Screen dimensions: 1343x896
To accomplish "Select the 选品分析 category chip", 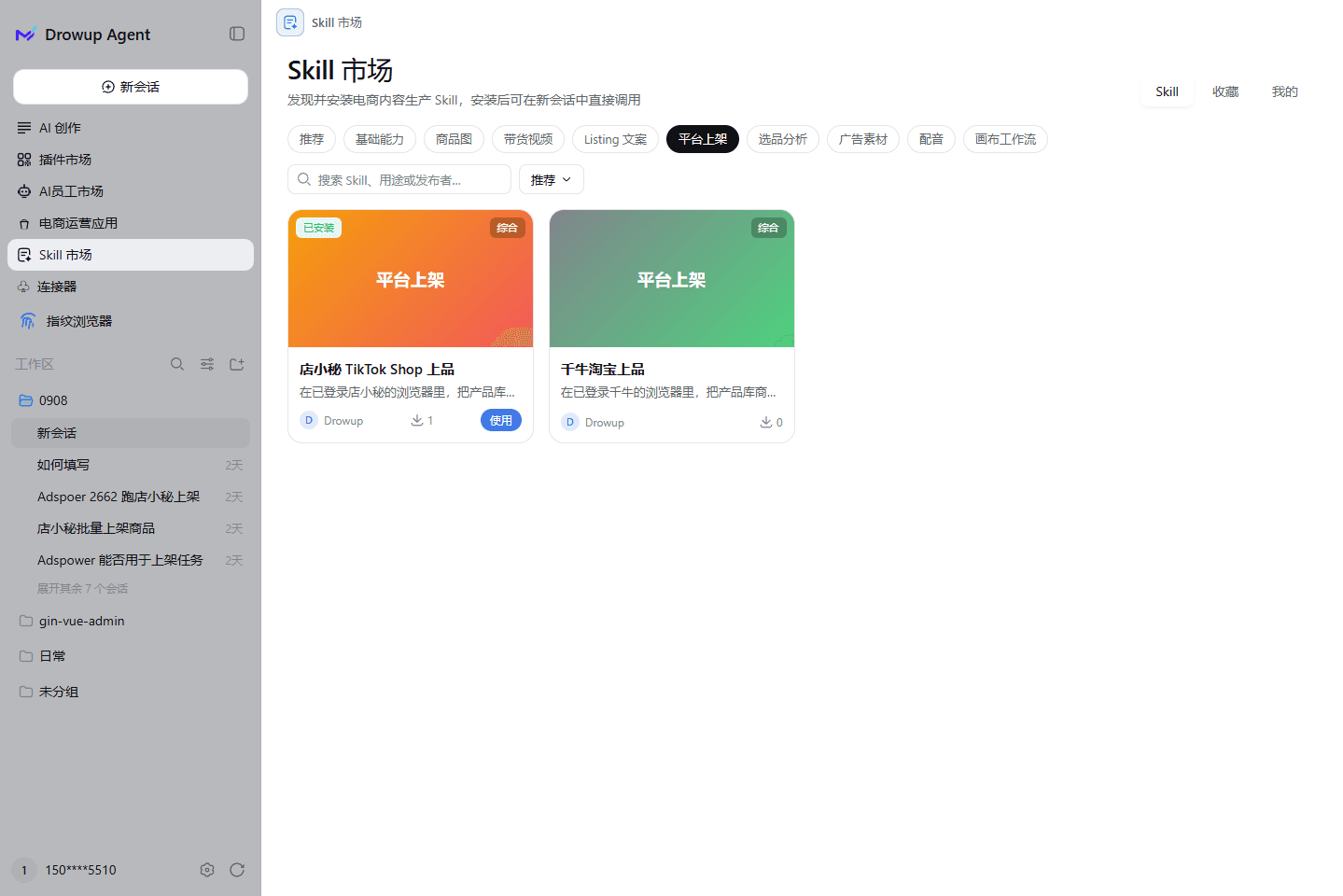I will click(x=783, y=139).
